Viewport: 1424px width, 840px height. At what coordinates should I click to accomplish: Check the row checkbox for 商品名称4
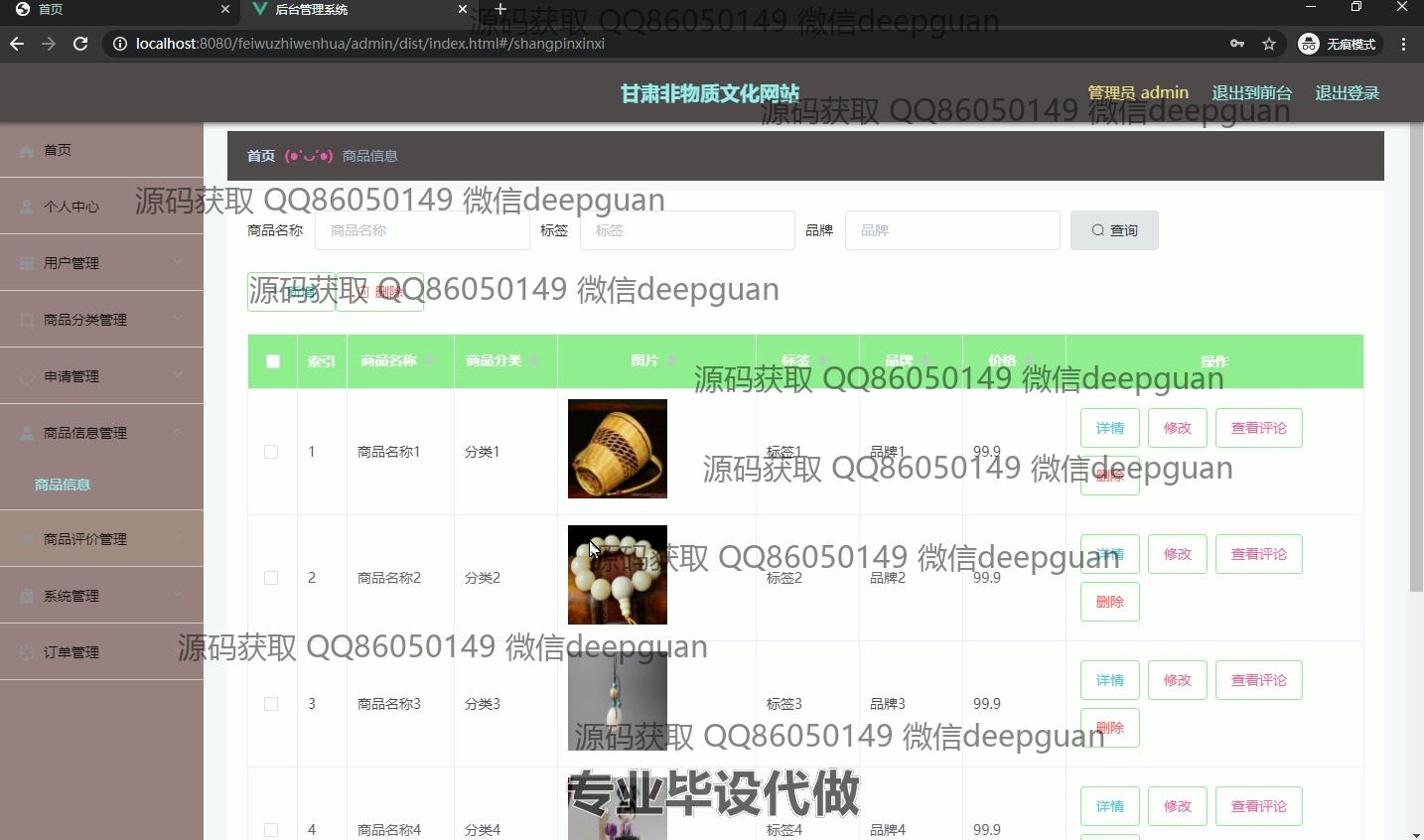coord(271,830)
